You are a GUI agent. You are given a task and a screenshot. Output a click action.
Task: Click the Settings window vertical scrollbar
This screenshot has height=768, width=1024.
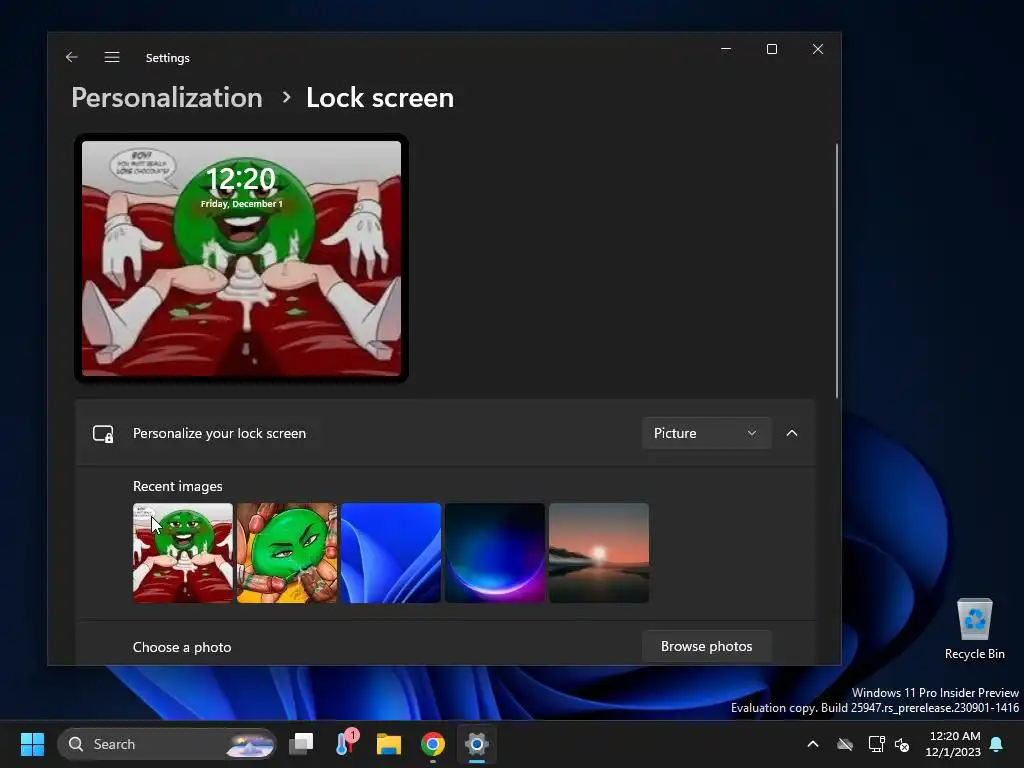[837, 270]
